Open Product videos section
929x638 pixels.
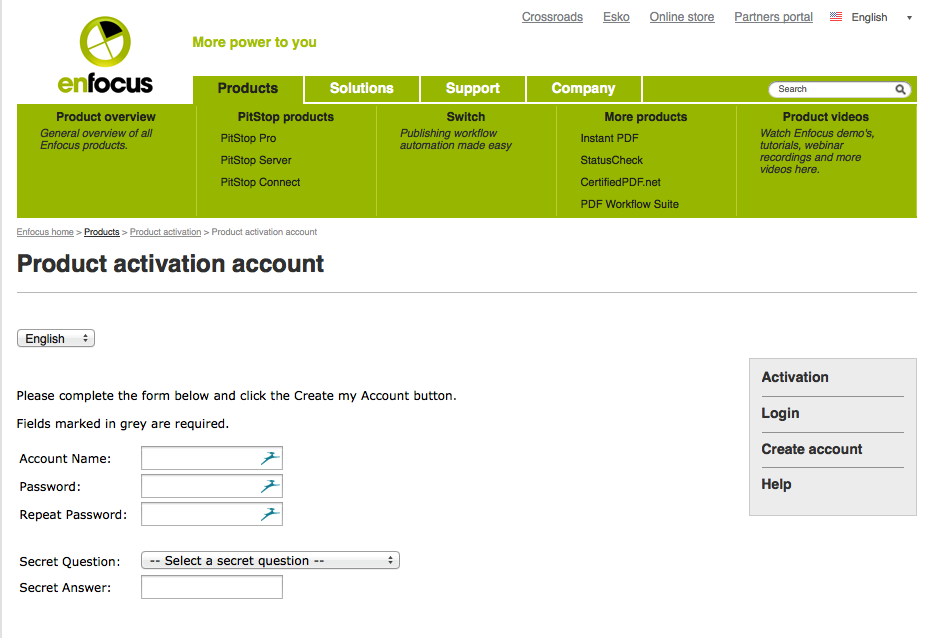[826, 117]
